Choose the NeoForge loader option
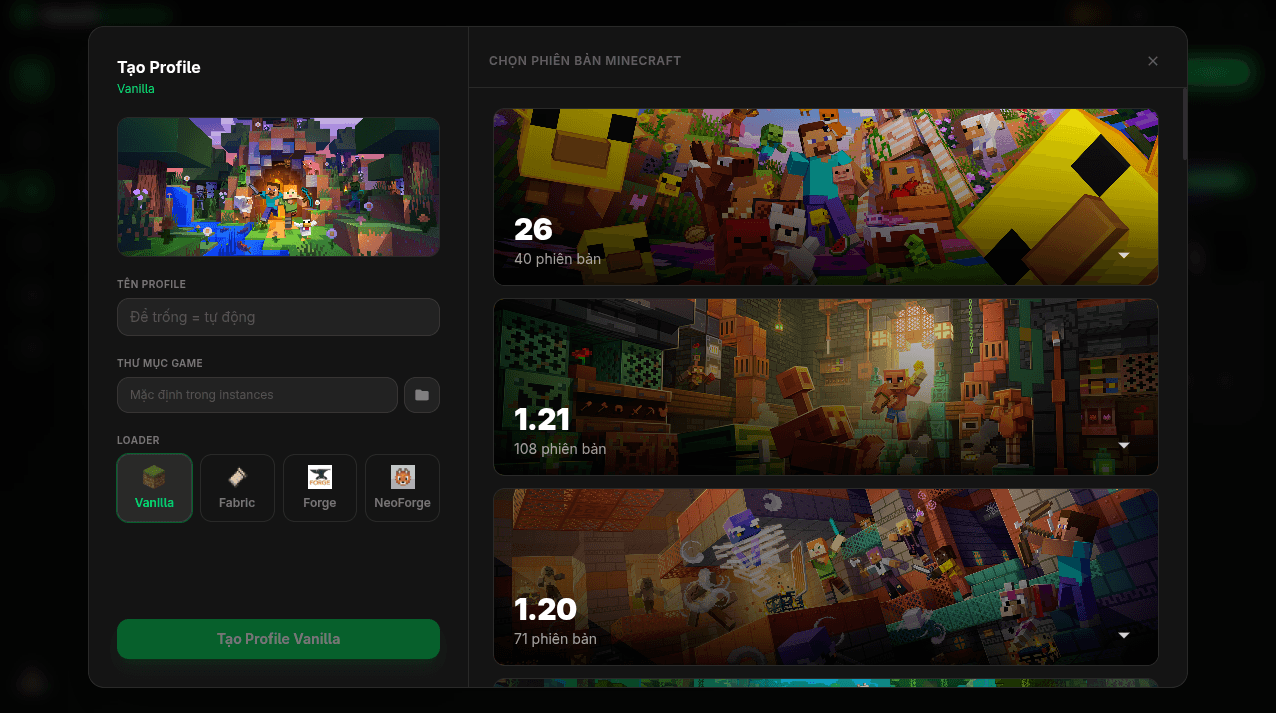This screenshot has width=1276, height=713. 402,488
